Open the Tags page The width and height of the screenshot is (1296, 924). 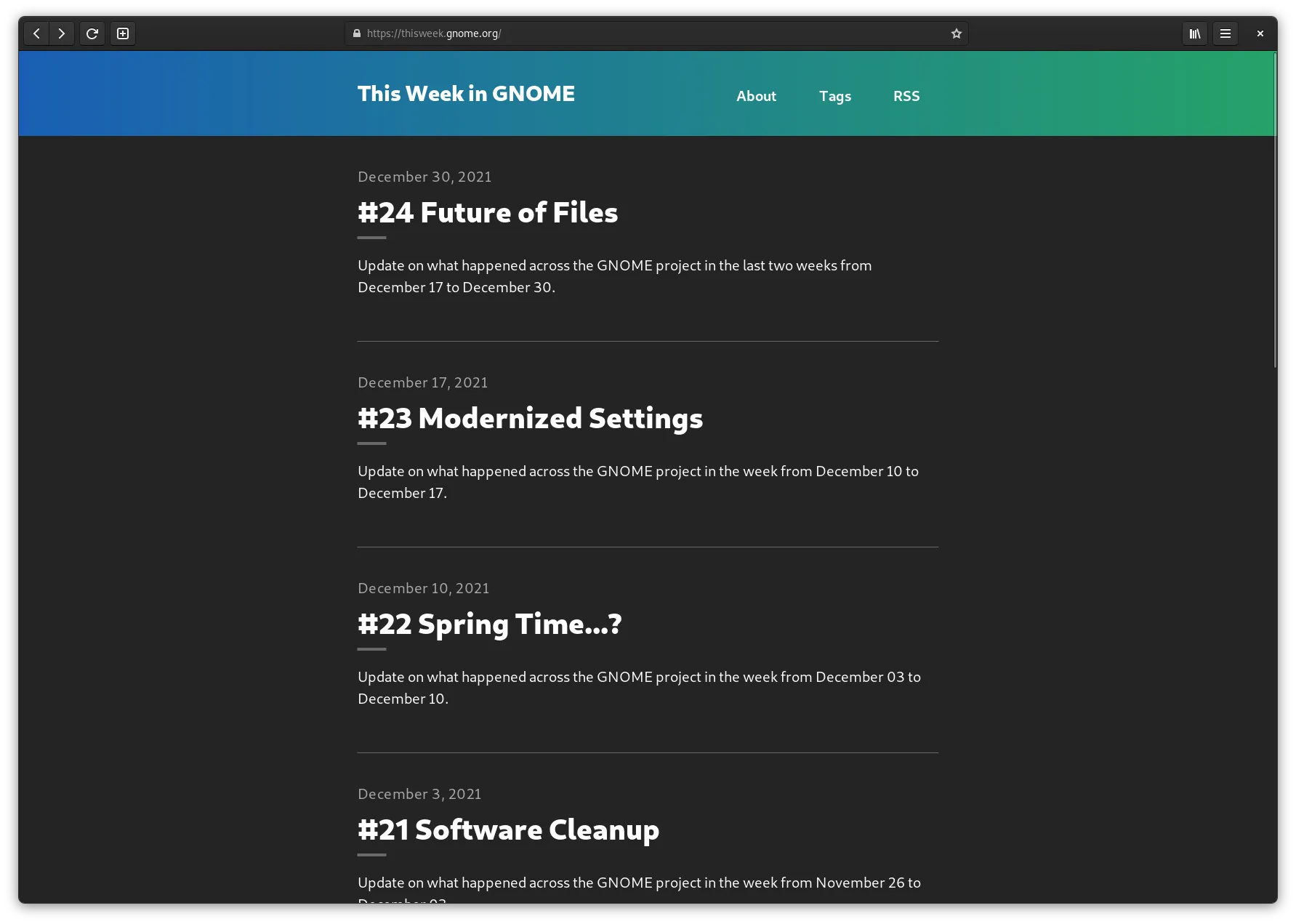834,96
